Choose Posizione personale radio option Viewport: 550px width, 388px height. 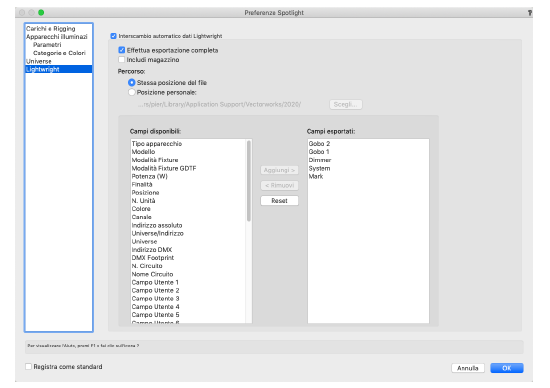pos(132,92)
